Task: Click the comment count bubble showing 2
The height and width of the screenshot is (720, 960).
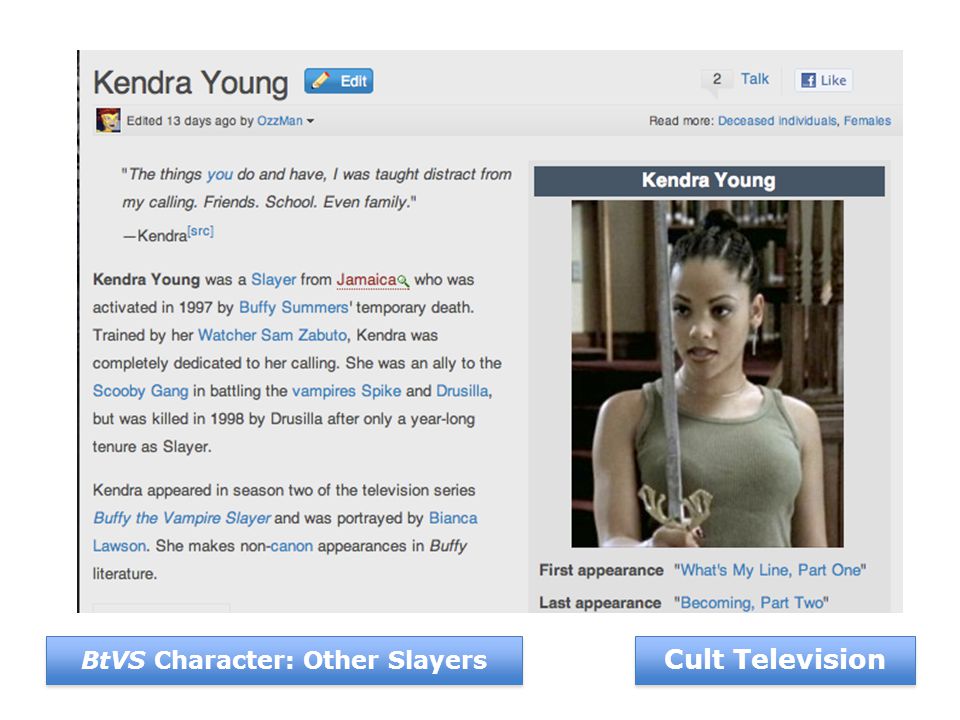Action: point(716,80)
